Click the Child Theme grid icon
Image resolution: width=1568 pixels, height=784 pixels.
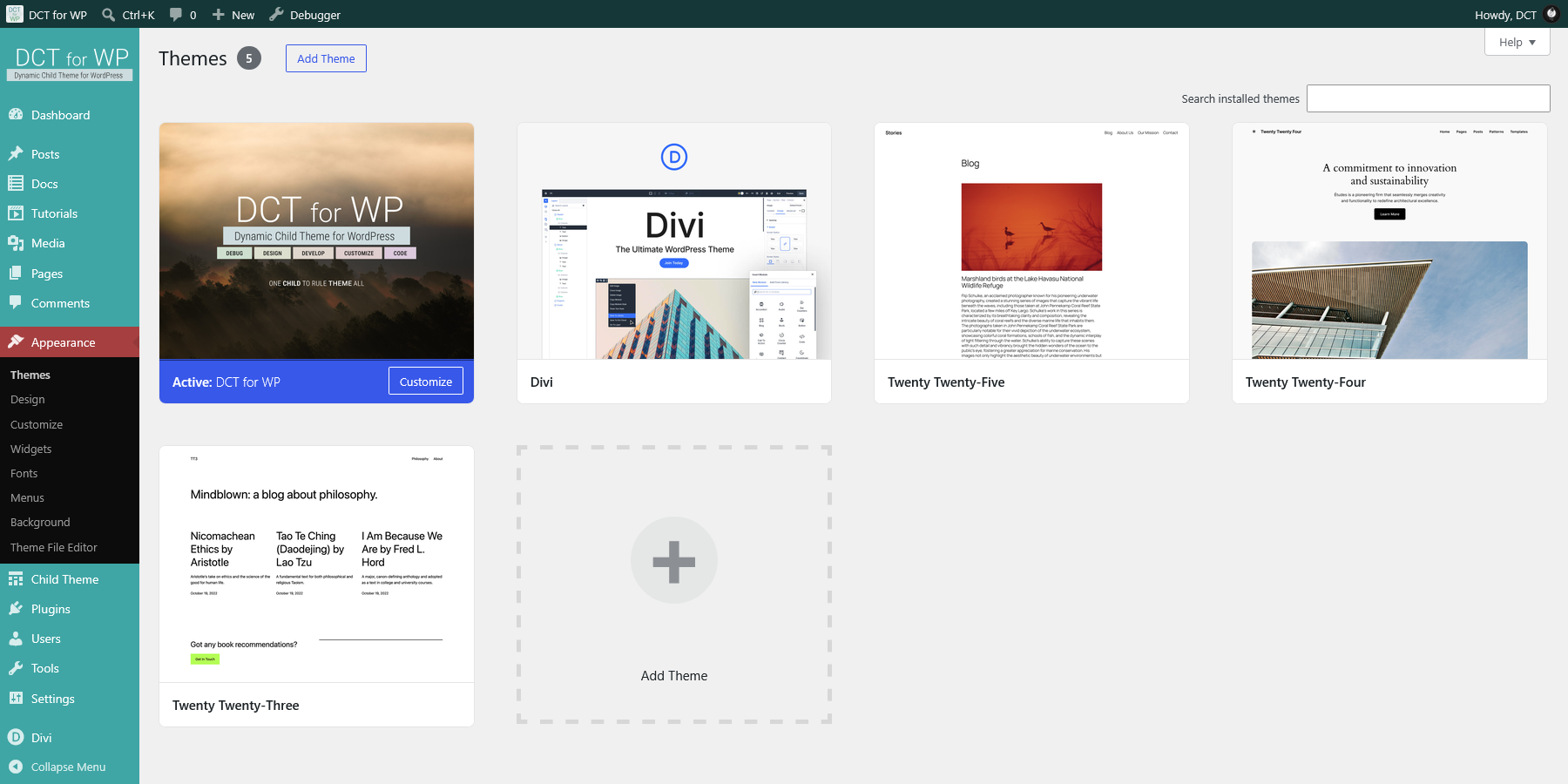16,579
